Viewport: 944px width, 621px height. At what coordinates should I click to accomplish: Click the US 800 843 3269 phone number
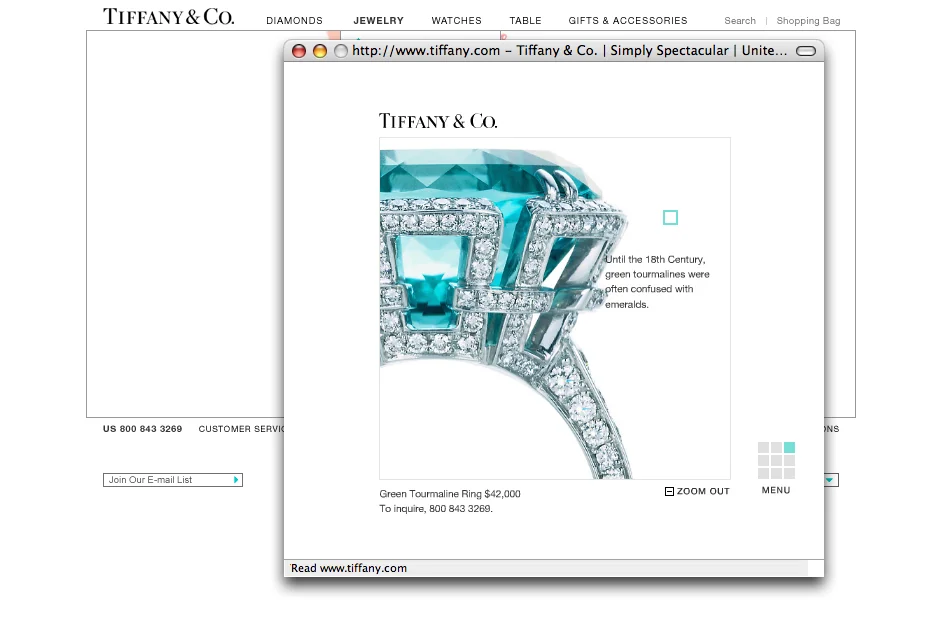[x=143, y=429]
